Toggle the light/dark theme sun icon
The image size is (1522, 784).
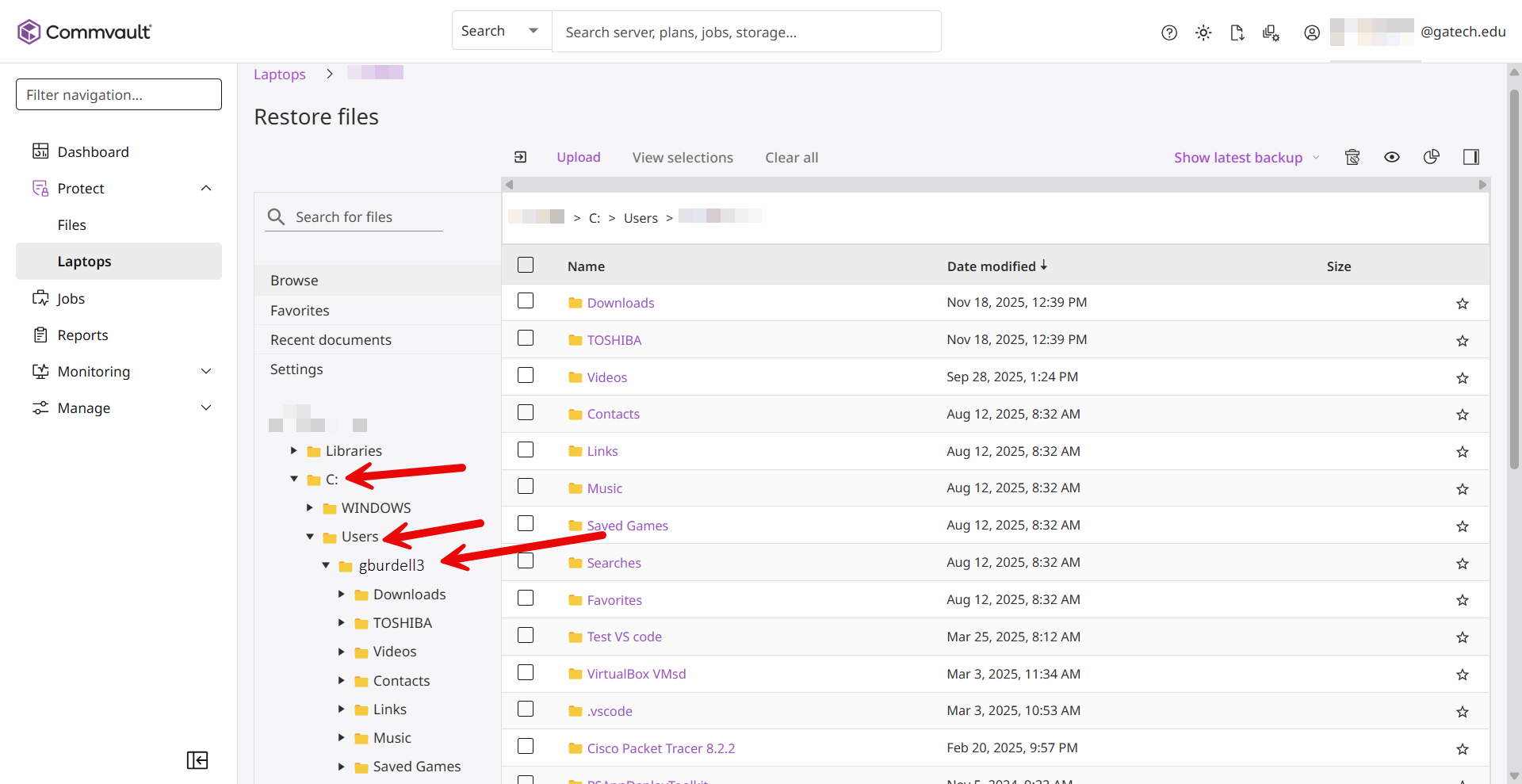coord(1203,33)
